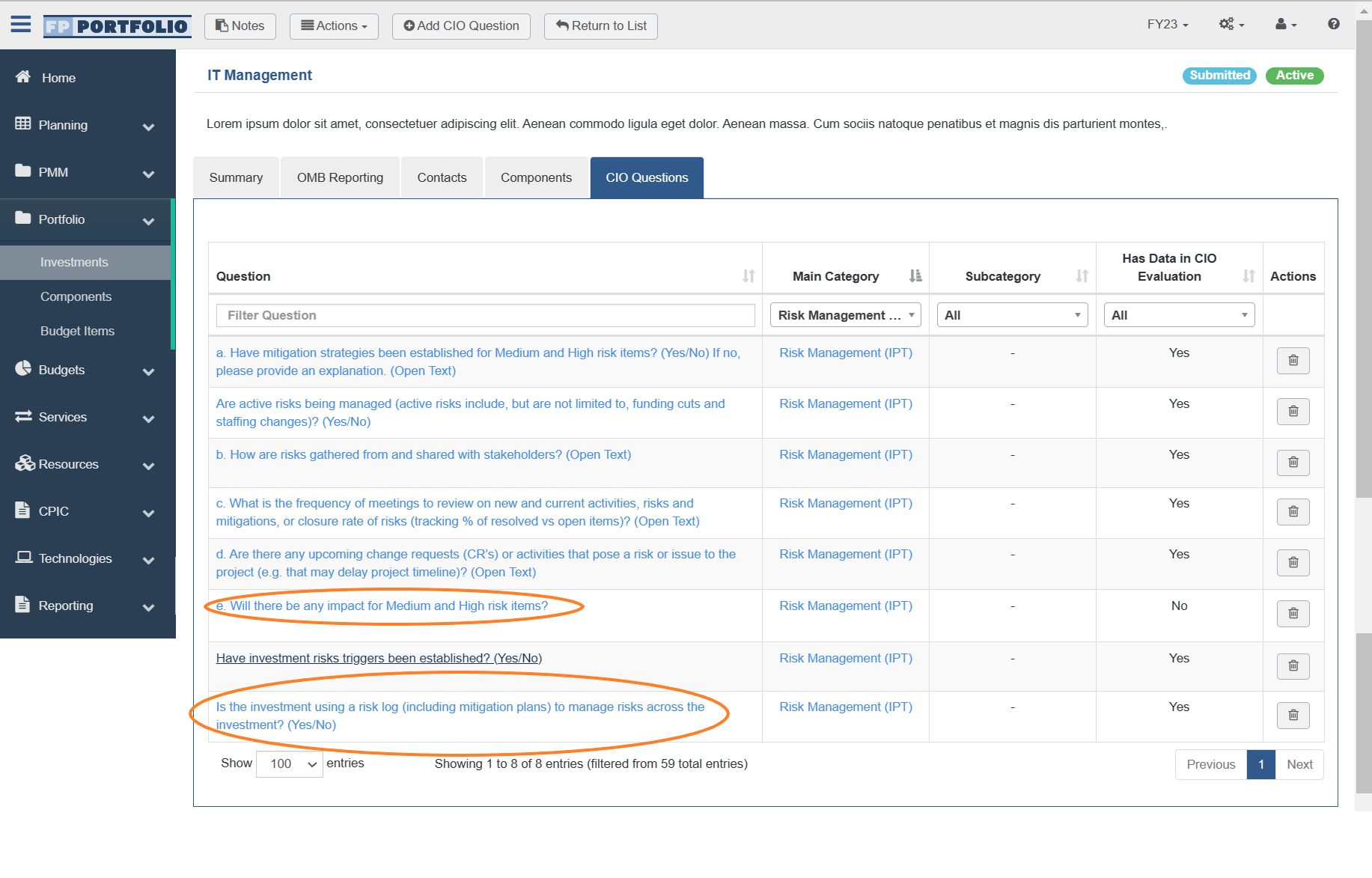The image size is (1372, 878).
Task: Open the help question-mark icon
Action: (x=1333, y=24)
